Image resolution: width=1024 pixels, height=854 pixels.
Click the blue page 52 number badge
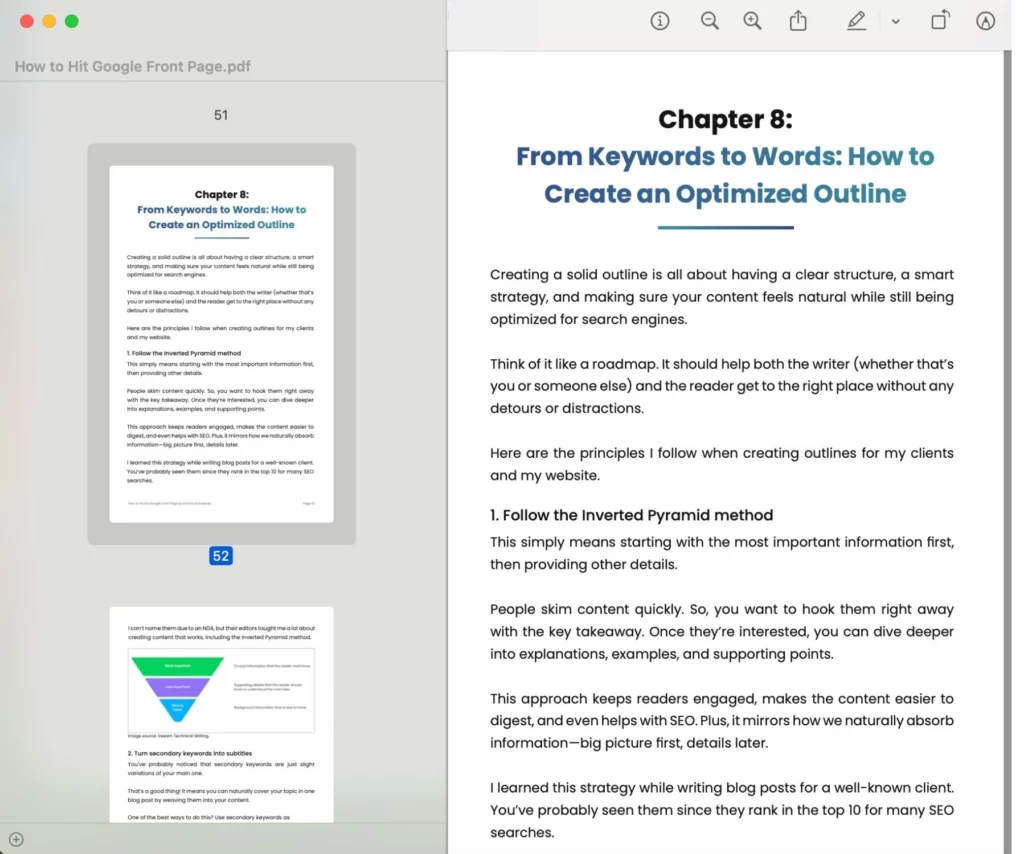[220, 555]
